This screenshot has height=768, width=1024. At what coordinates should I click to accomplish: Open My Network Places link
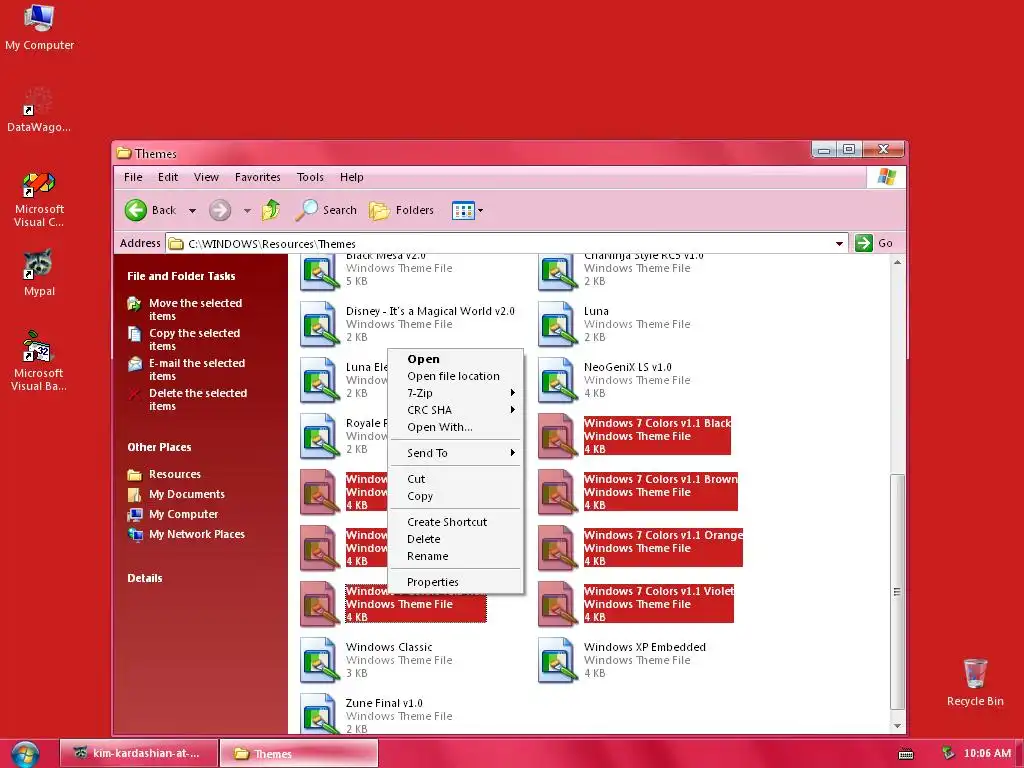pyautogui.click(x=197, y=534)
